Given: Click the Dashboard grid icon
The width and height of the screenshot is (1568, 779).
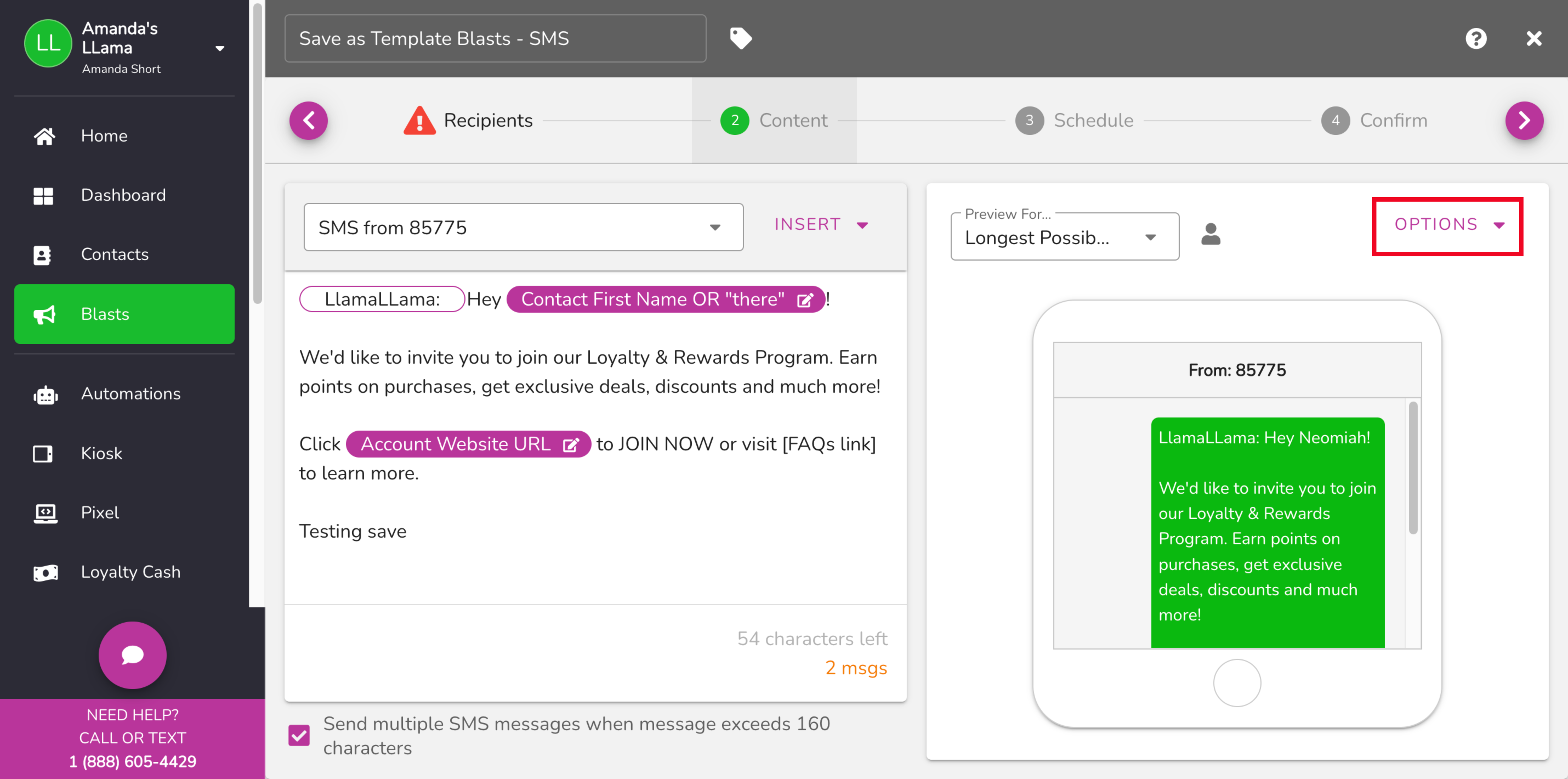Looking at the screenshot, I should click(43, 196).
